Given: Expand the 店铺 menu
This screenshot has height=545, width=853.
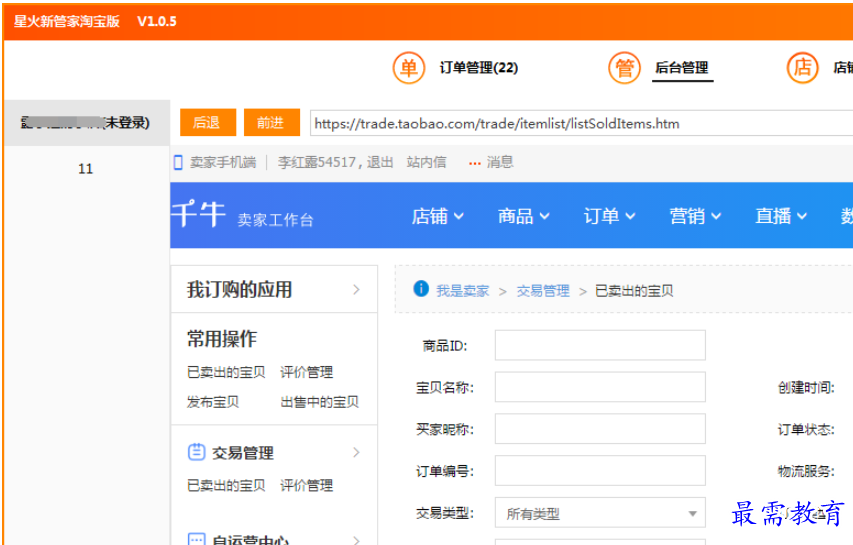Looking at the screenshot, I should [x=437, y=216].
